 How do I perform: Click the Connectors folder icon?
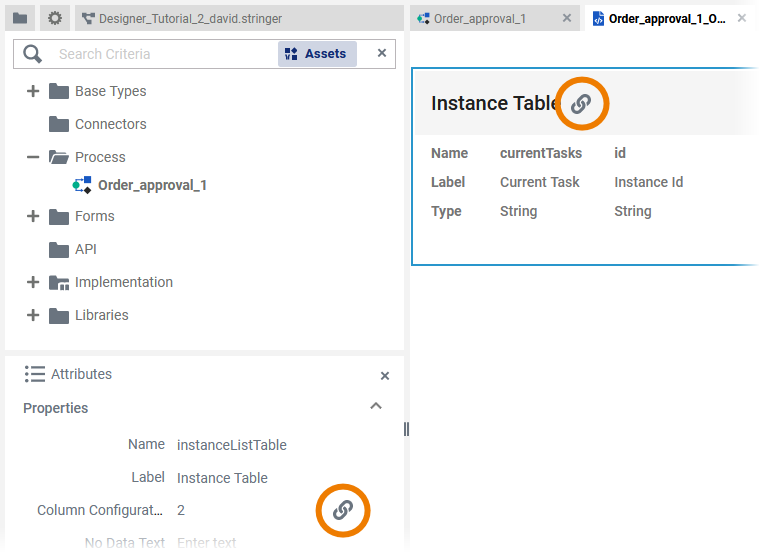(x=59, y=124)
